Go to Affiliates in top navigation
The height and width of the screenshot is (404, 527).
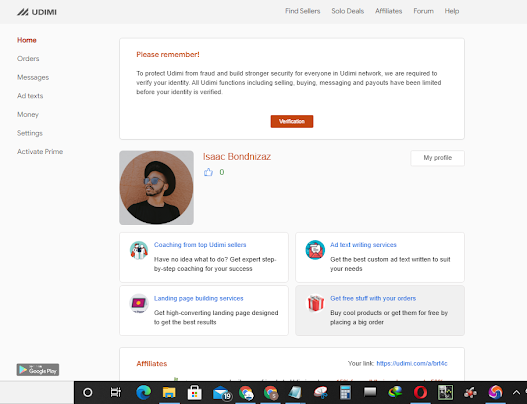pyautogui.click(x=389, y=11)
